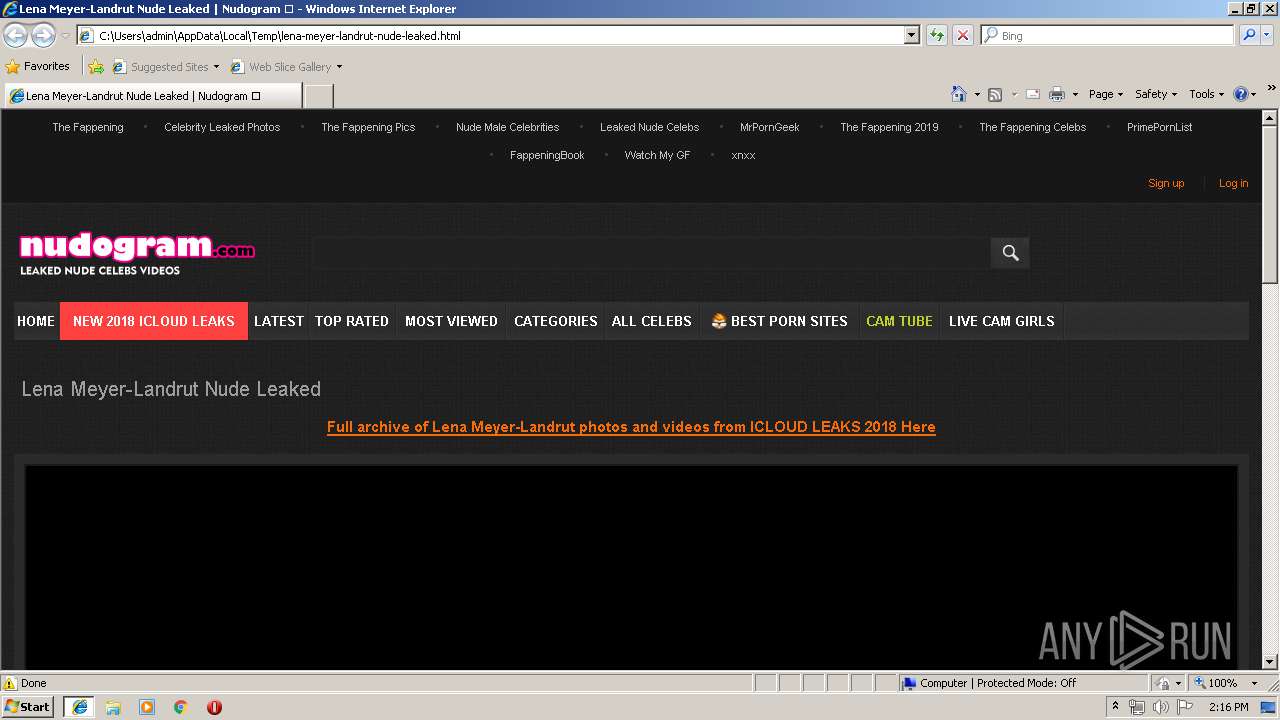
Task: Click the website search magnifier button
Action: 1010,253
